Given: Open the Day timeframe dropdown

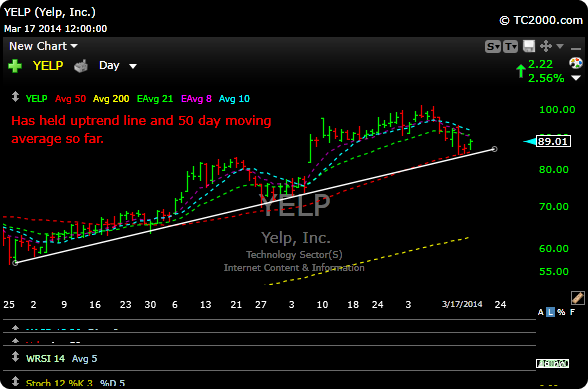Looking at the screenshot, I should point(118,66).
